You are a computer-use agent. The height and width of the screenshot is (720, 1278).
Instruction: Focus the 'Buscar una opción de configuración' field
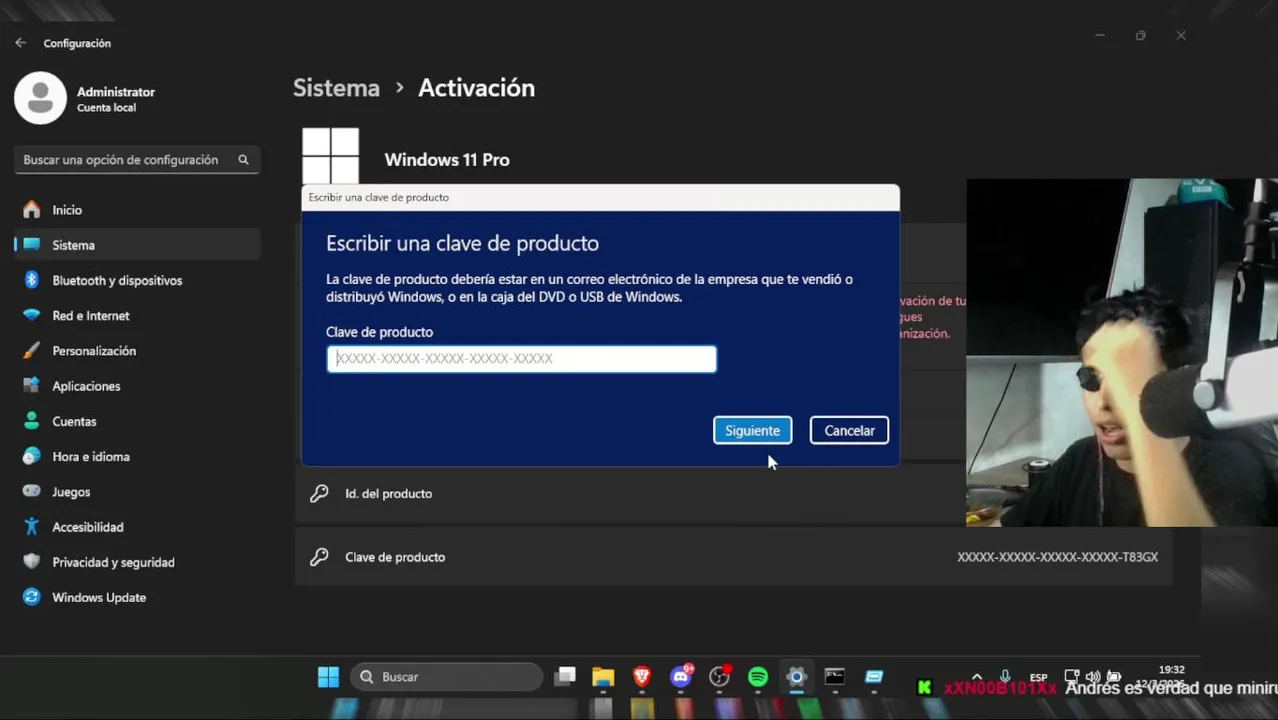click(x=137, y=160)
